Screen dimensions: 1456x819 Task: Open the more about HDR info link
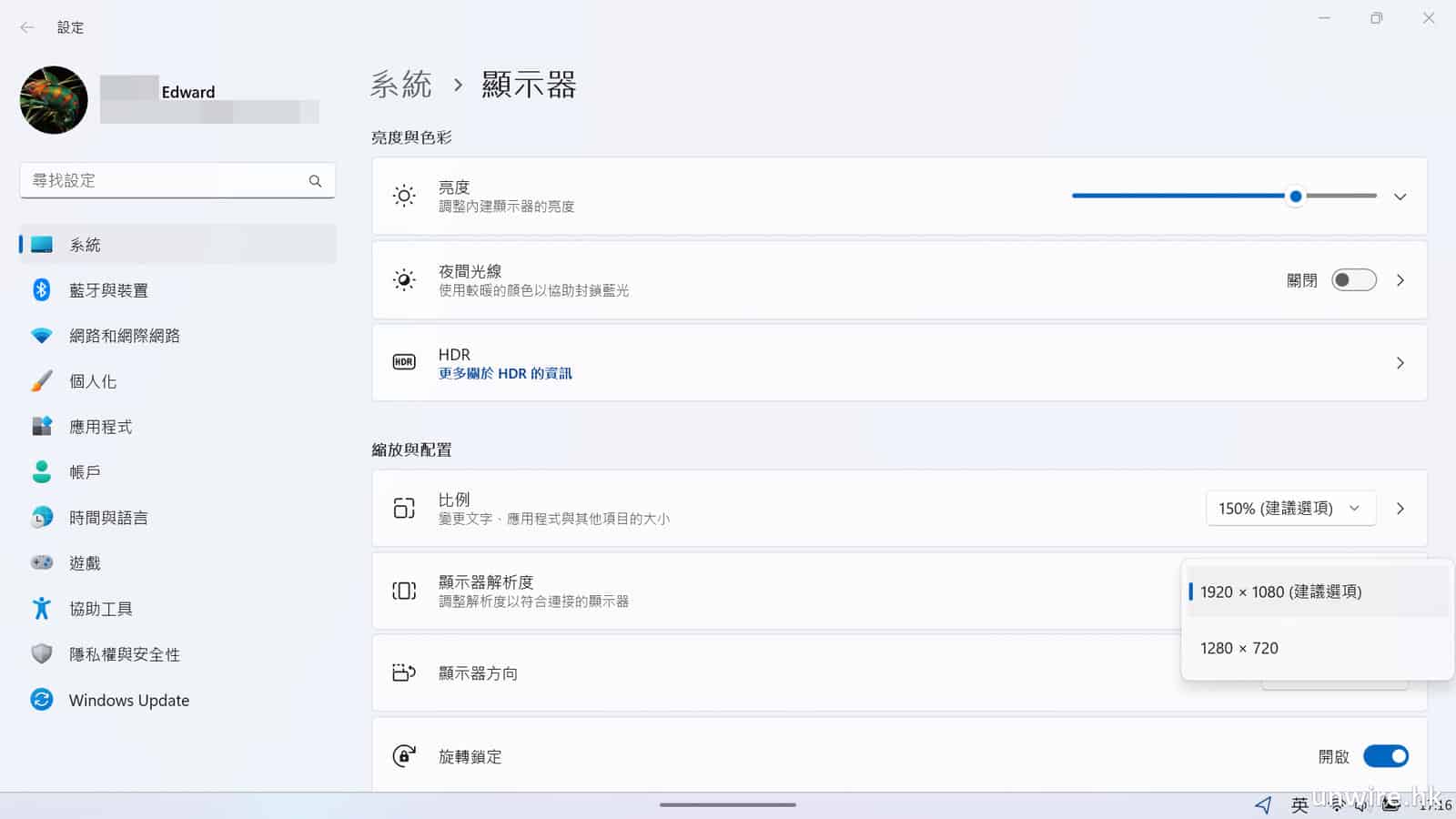505,374
